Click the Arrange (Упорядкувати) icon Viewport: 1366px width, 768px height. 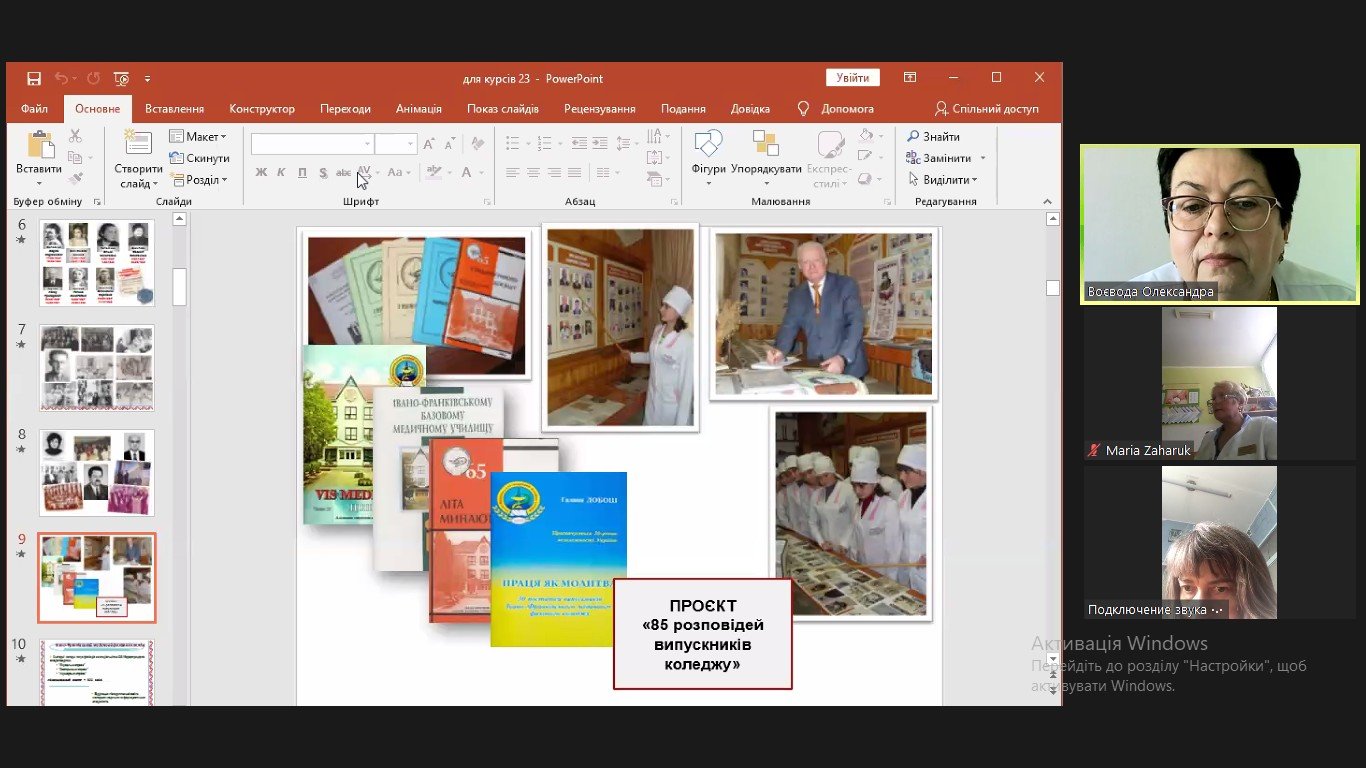pos(766,146)
